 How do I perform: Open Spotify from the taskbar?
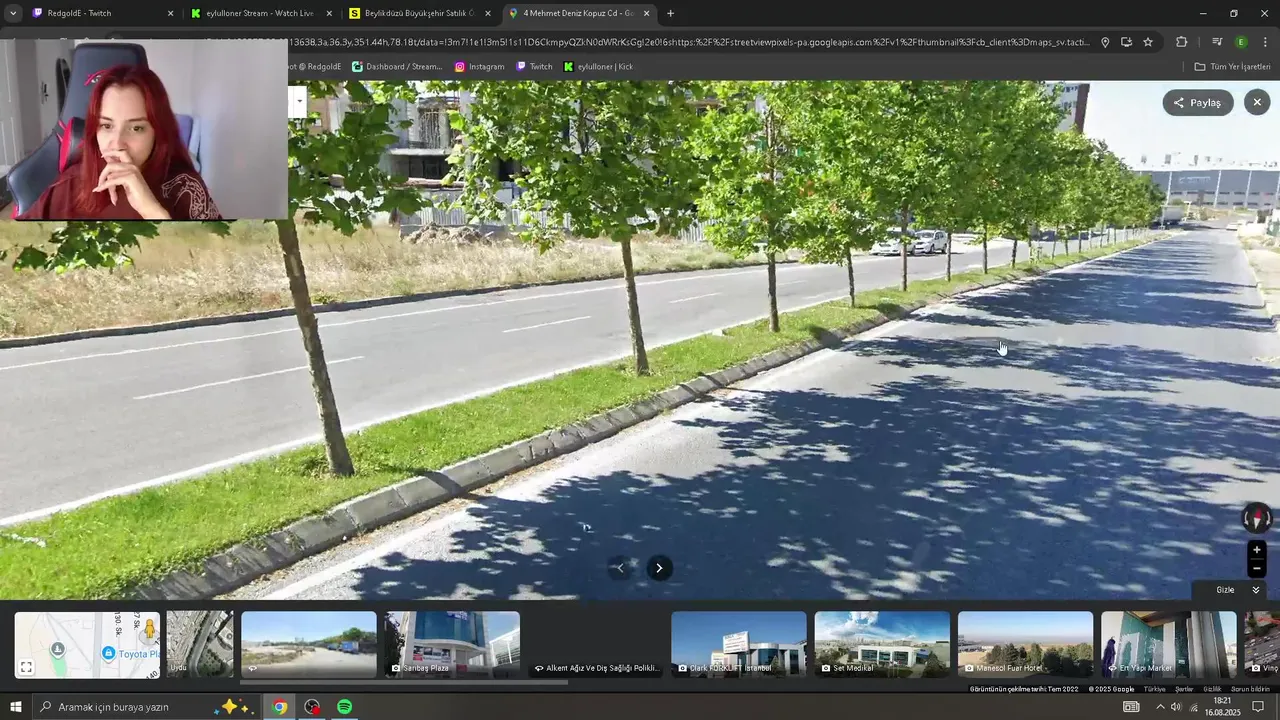tap(344, 707)
